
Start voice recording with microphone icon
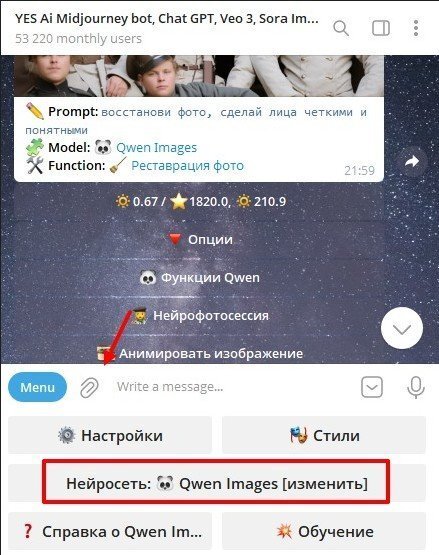pyautogui.click(x=416, y=387)
